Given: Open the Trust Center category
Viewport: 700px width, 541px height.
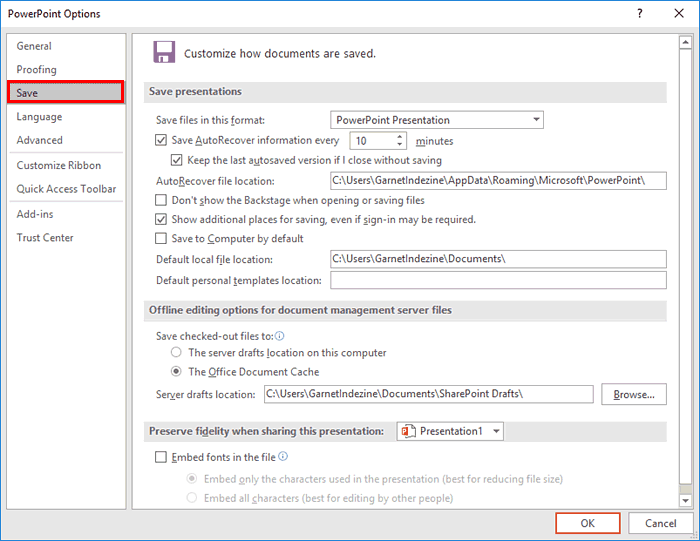Looking at the screenshot, I should (x=45, y=237).
